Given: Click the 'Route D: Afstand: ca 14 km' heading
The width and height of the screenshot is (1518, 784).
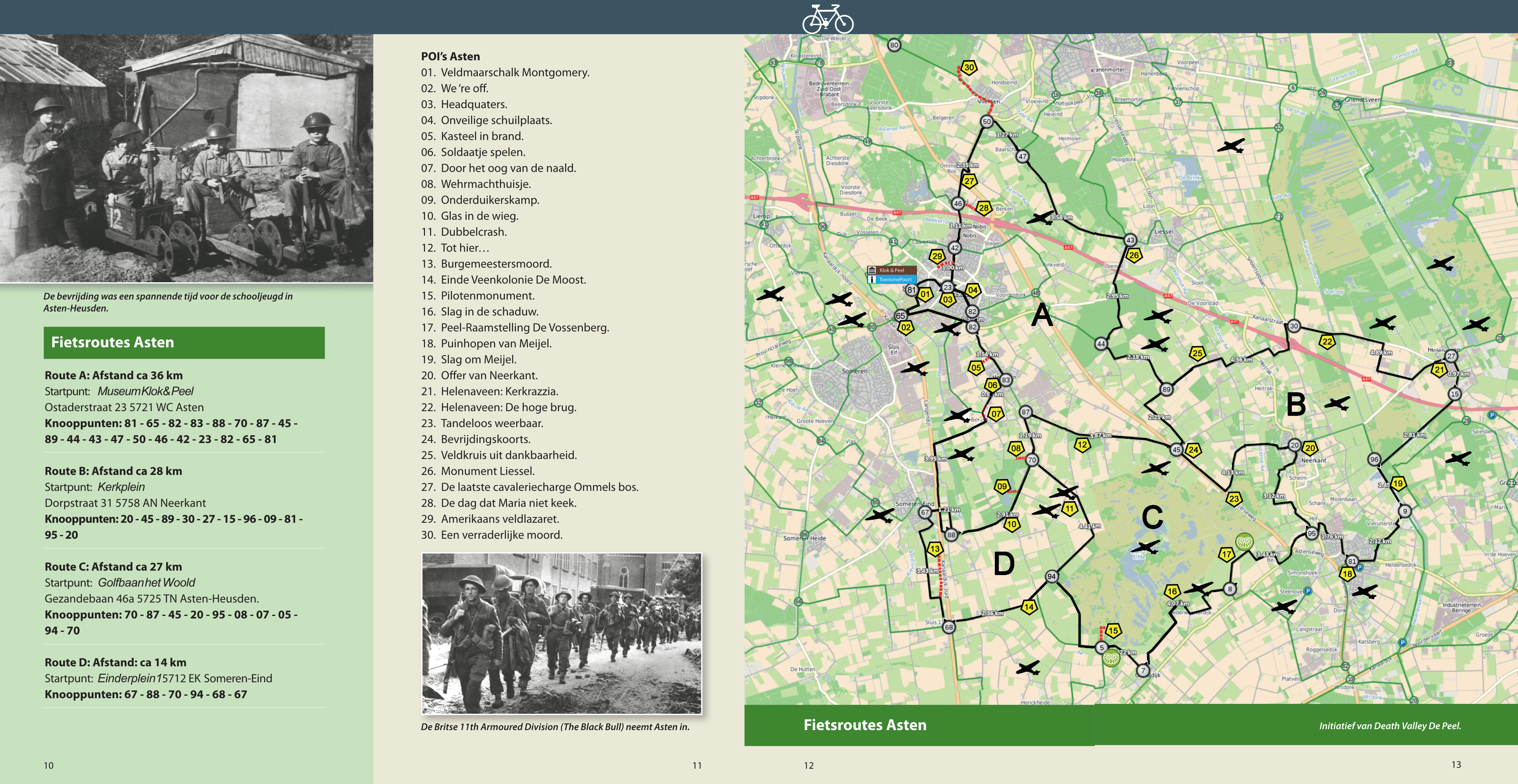Looking at the screenshot, I should 115,662.
